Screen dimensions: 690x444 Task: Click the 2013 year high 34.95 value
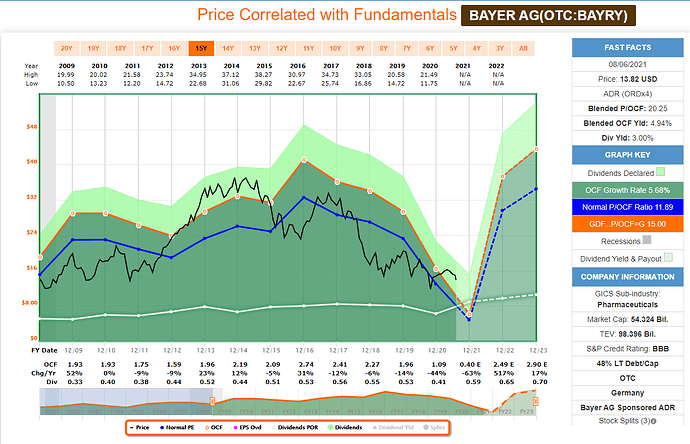pos(198,75)
